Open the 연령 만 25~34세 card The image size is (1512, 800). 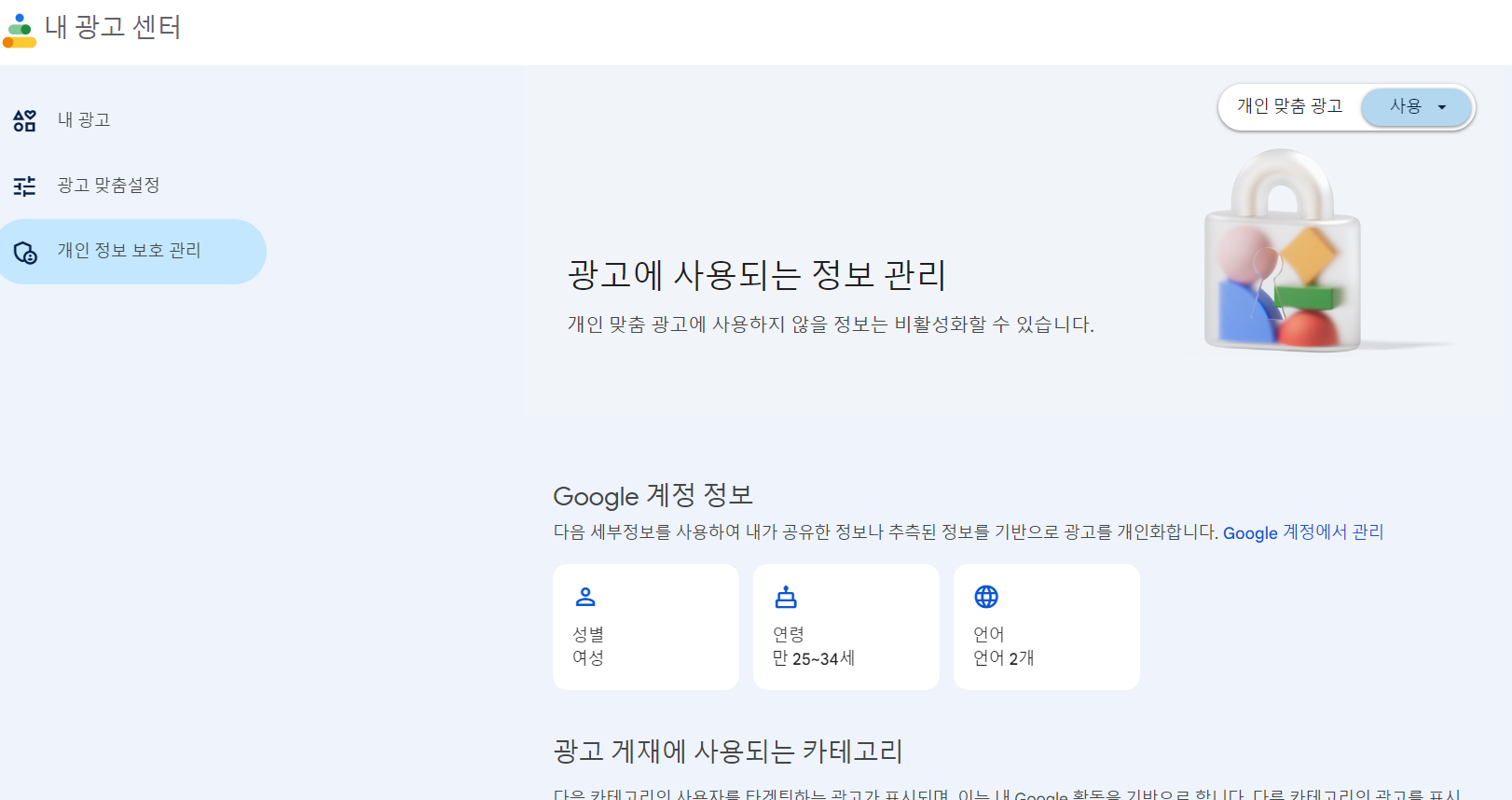click(846, 627)
